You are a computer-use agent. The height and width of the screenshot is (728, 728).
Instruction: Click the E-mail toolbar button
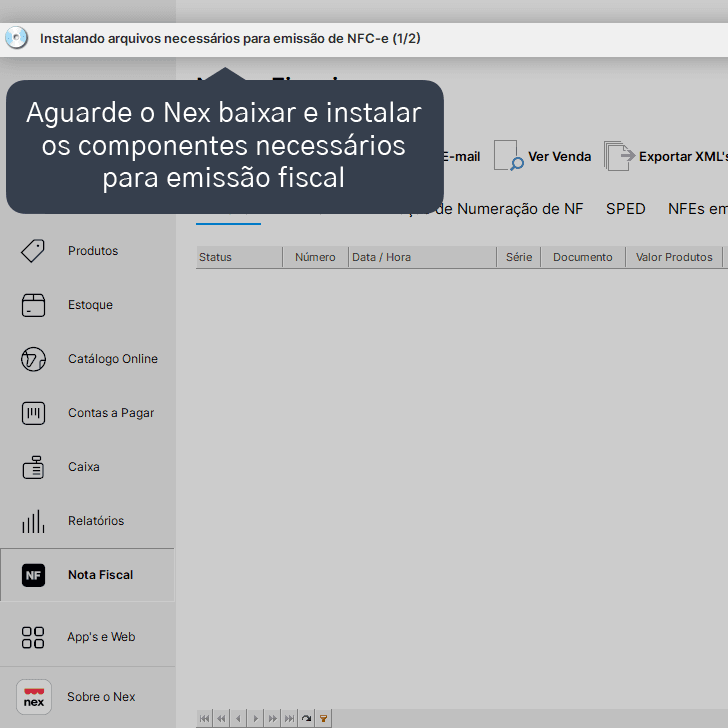pos(462,156)
